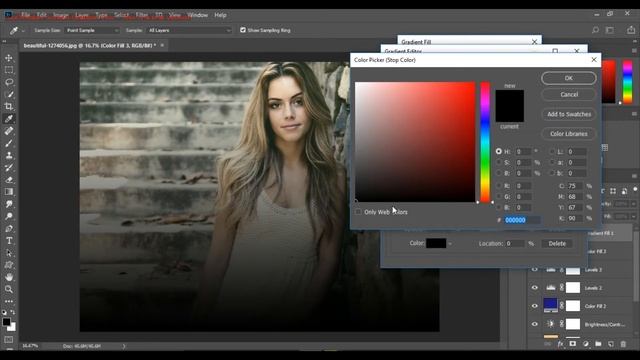Open the Window menu
The image size is (640, 360).
point(198,15)
